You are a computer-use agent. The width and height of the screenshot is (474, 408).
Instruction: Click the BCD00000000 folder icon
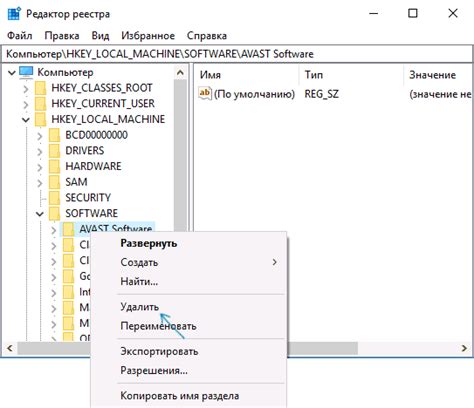(54, 135)
